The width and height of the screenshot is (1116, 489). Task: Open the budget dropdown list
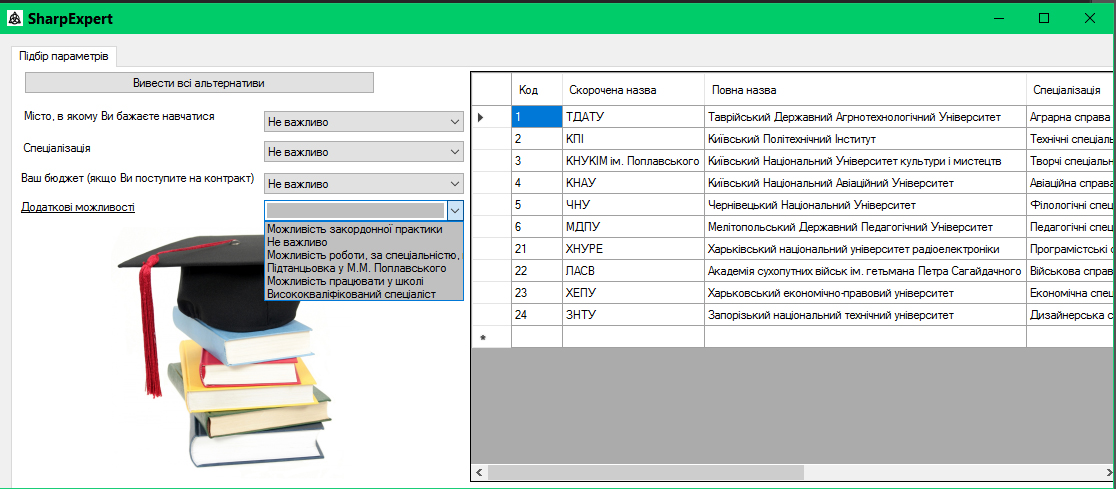click(x=364, y=184)
